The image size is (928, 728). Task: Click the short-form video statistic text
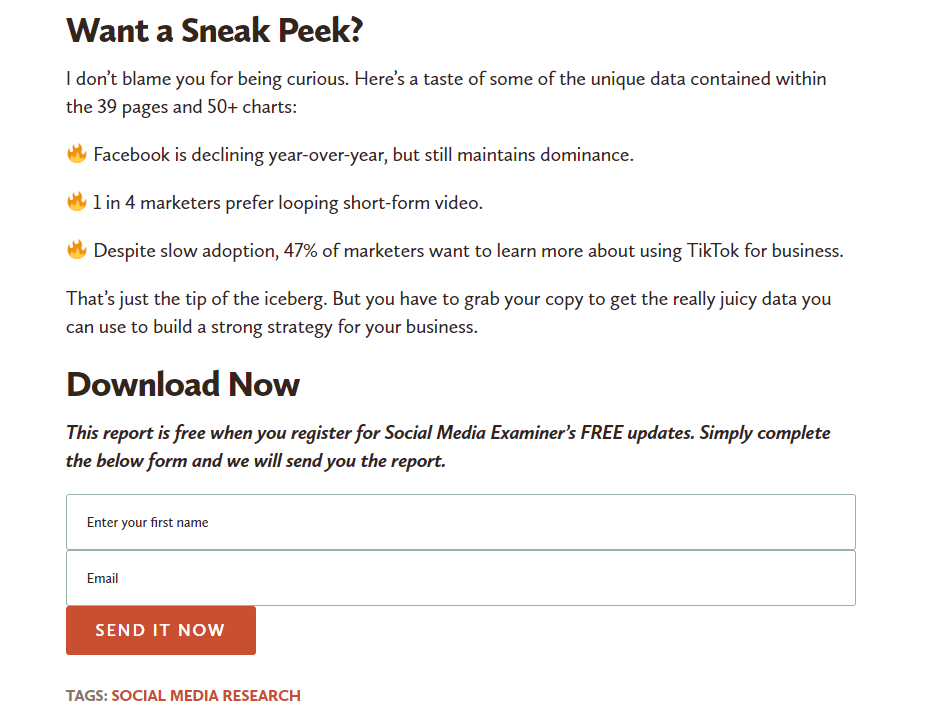288,203
